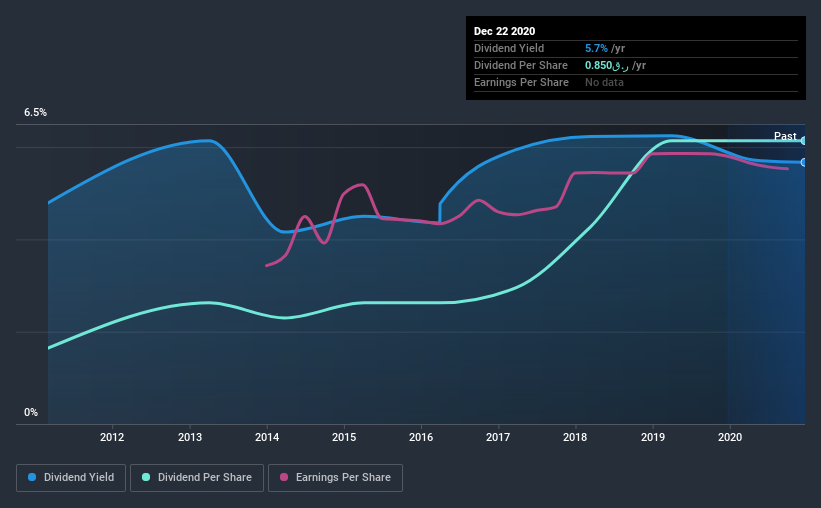Select the 2016 x-axis label
The width and height of the screenshot is (821, 508).
pos(421,437)
